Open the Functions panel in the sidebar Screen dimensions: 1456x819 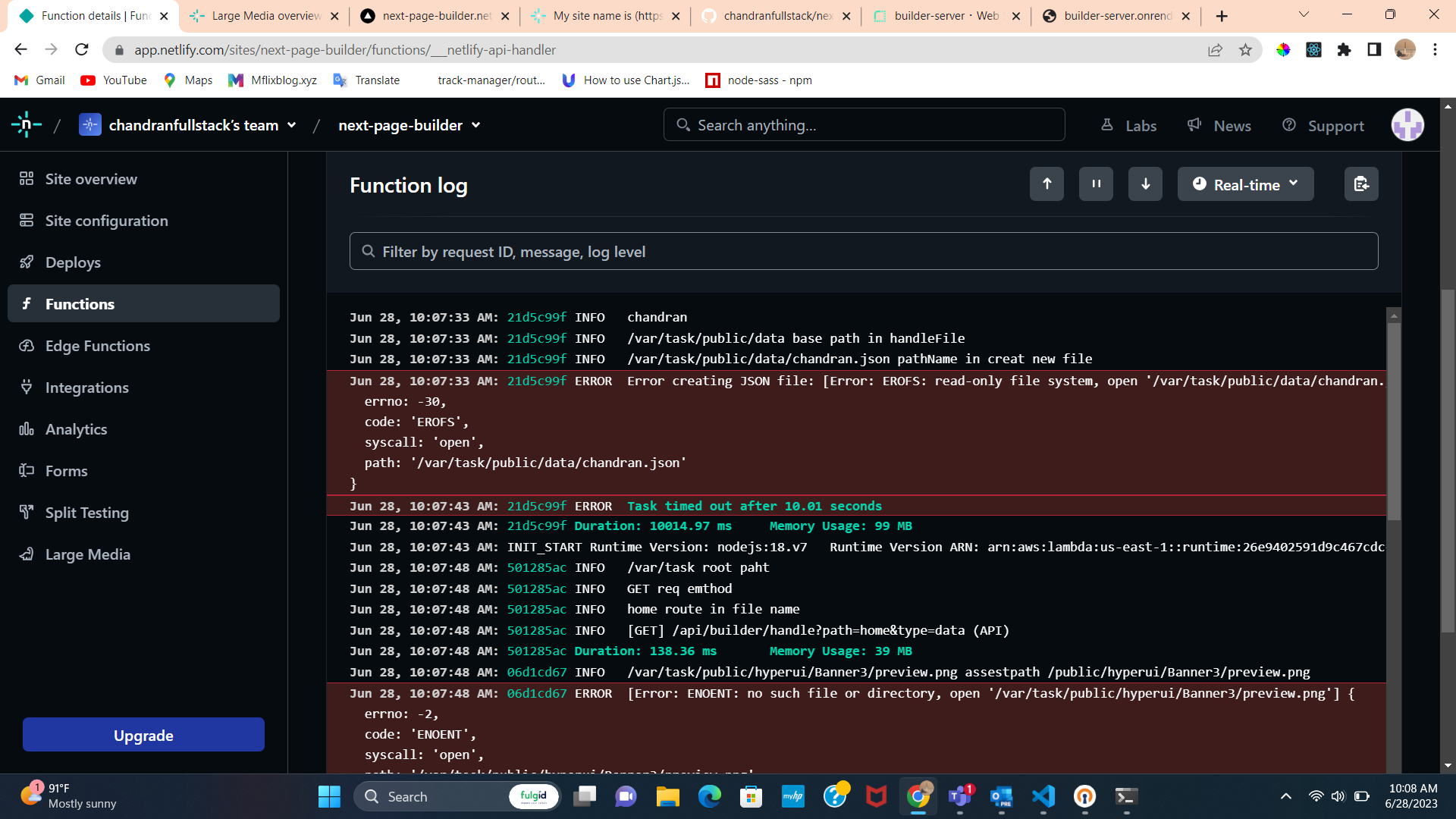pos(80,303)
